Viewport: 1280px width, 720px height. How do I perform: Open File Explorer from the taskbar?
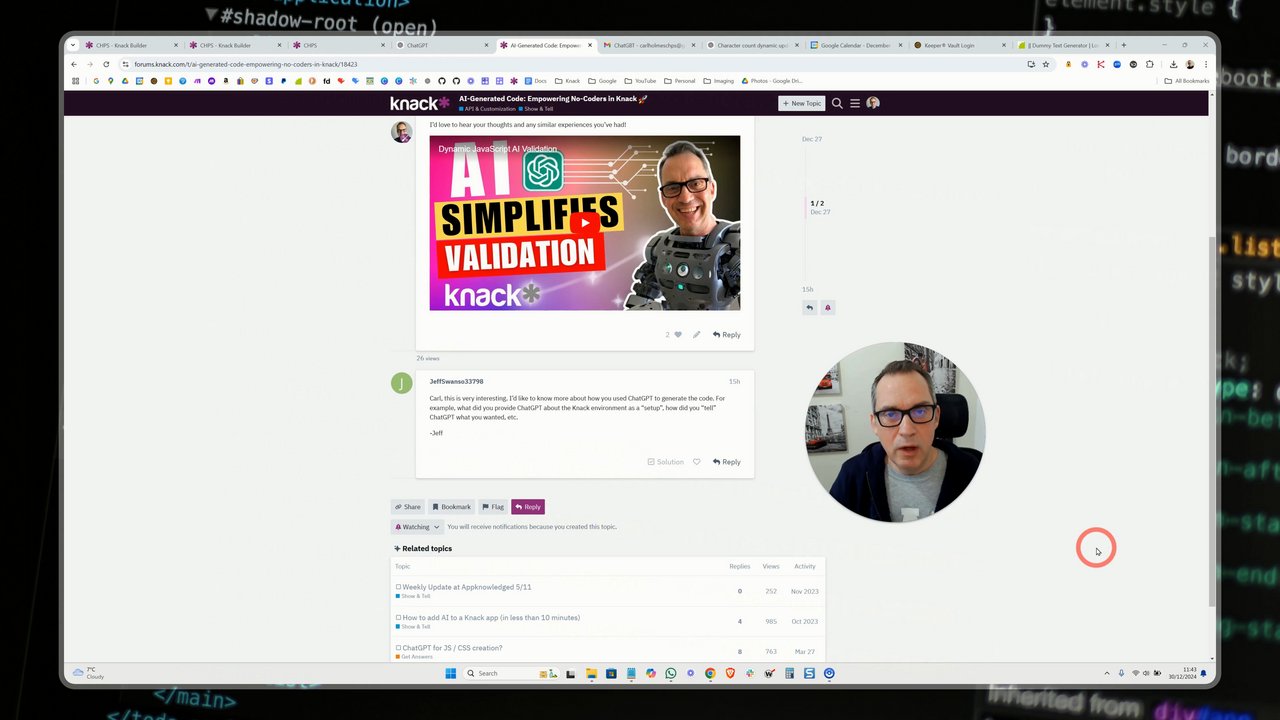591,673
